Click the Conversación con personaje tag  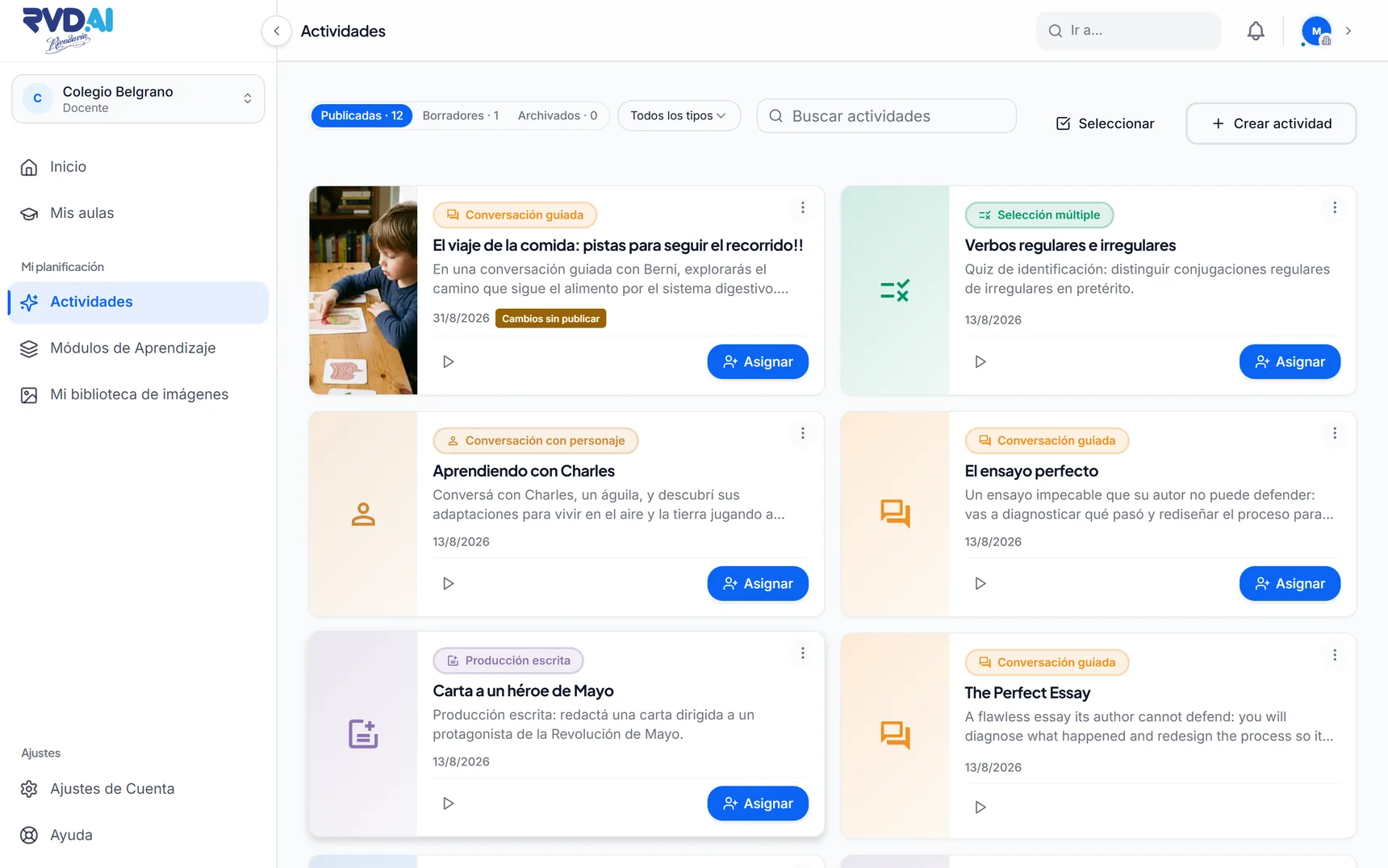536,440
